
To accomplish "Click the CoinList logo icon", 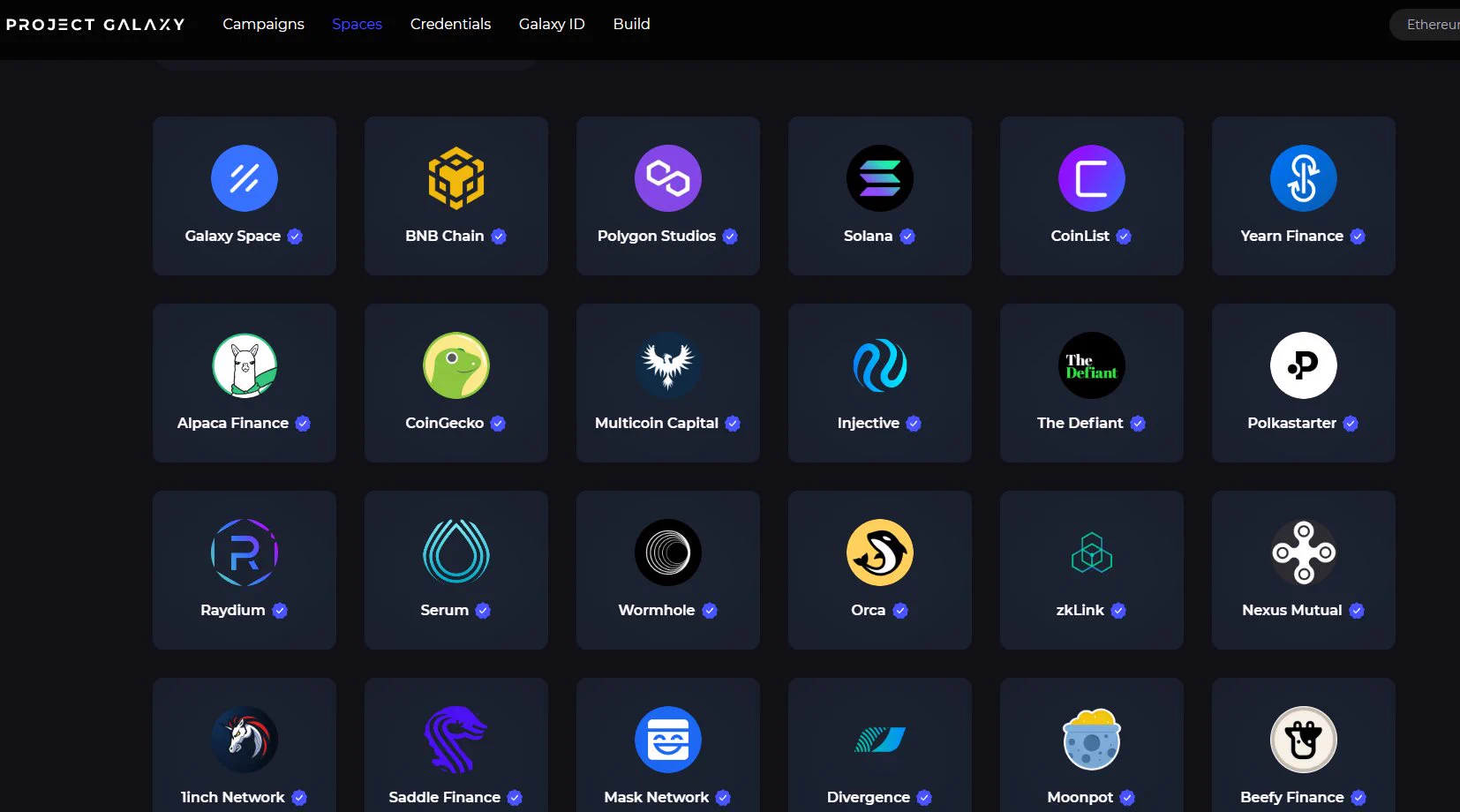I will pyautogui.click(x=1092, y=178).
